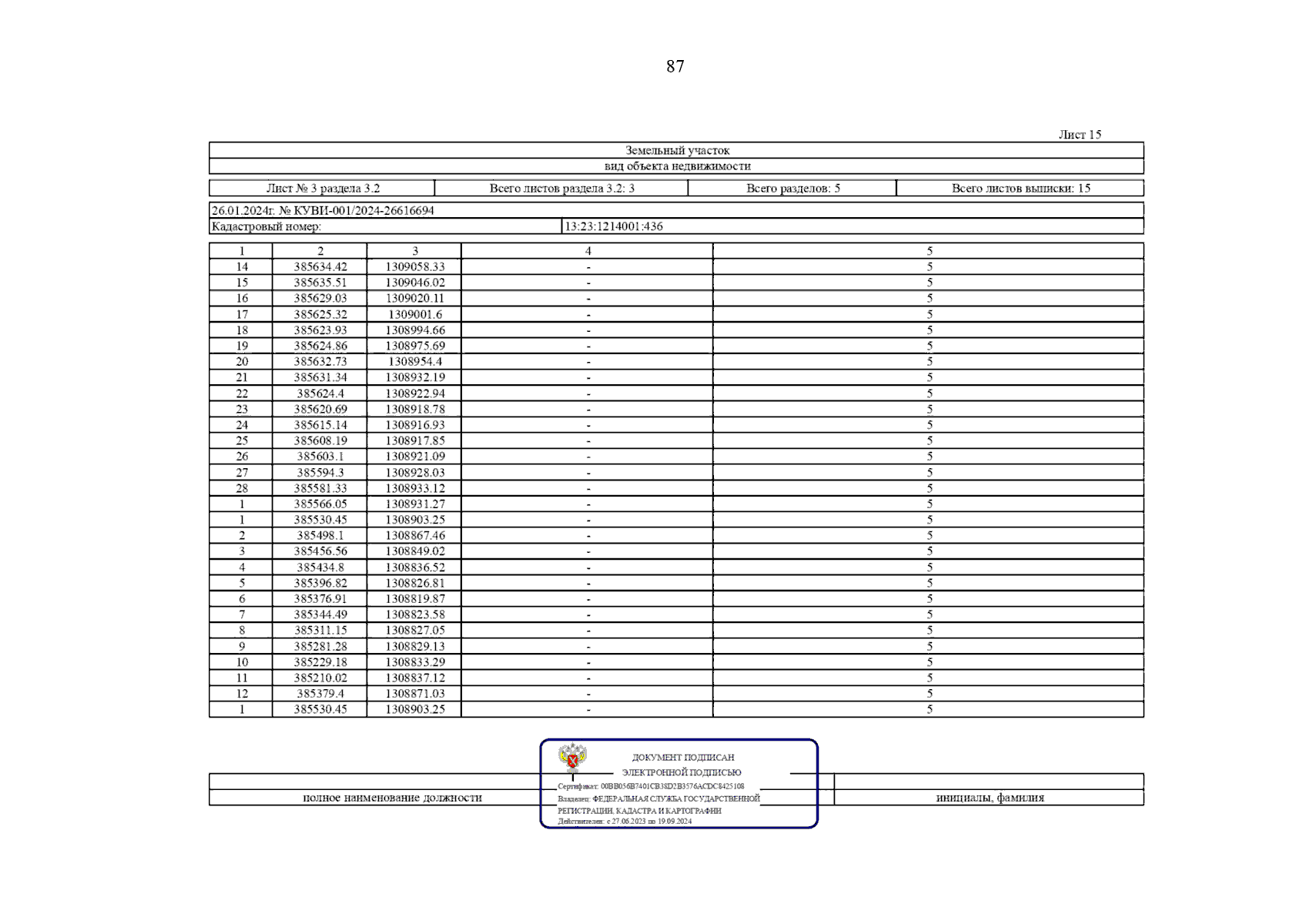Select value 1308932.19
1307x924 pixels.
(415, 377)
